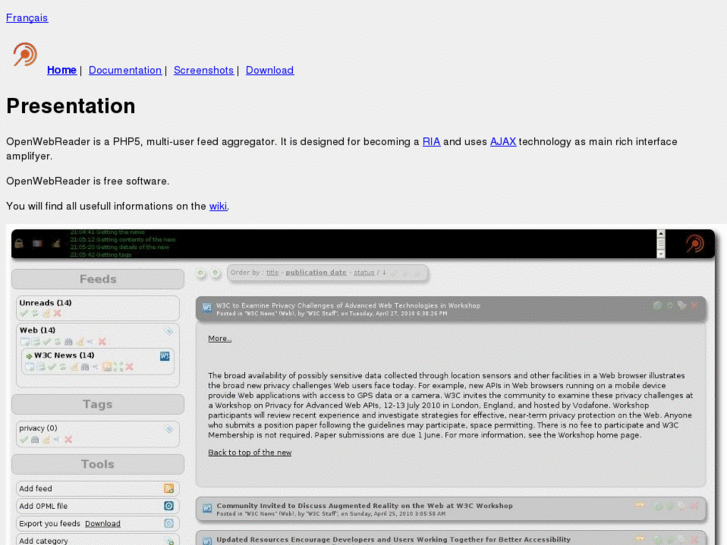Click the red X on the Privacy Challenges news header
Screen dimensions: 727x545
click(694, 305)
